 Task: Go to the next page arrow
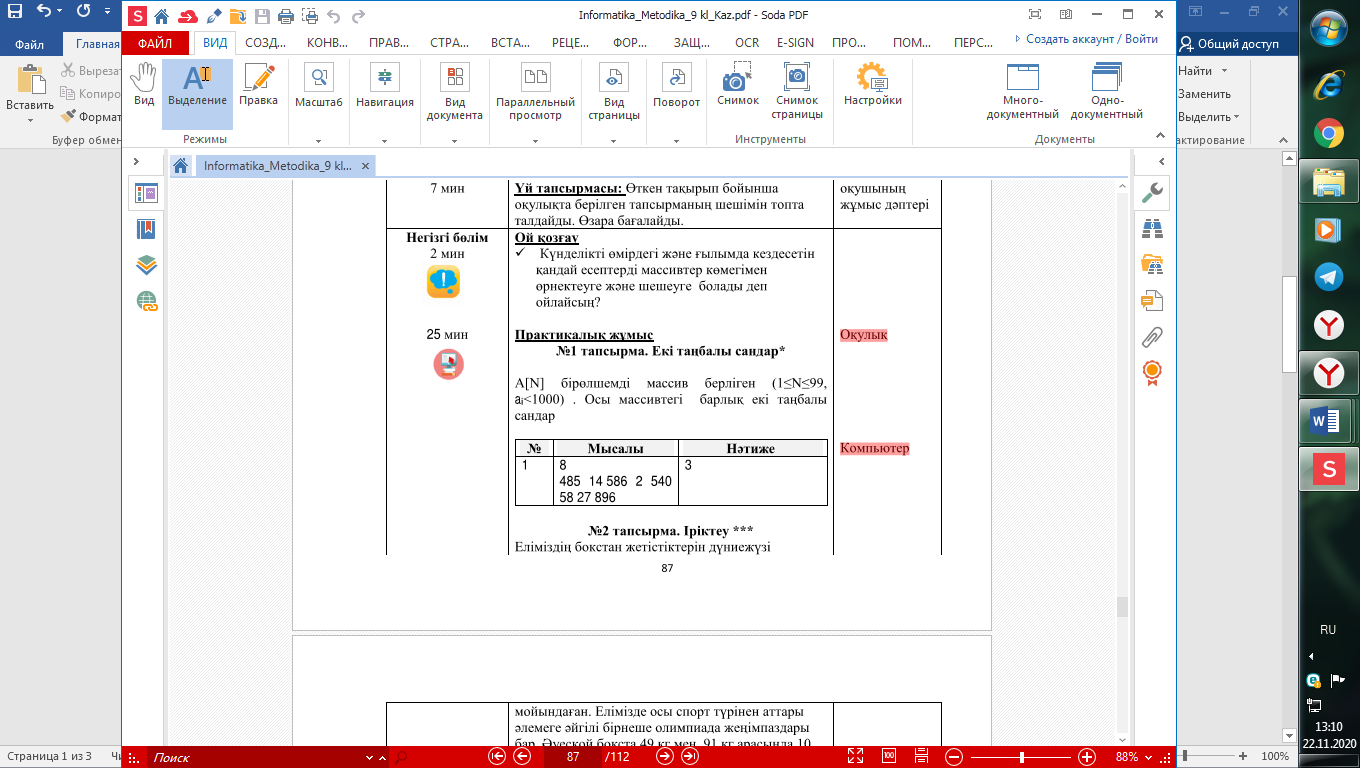click(x=664, y=757)
